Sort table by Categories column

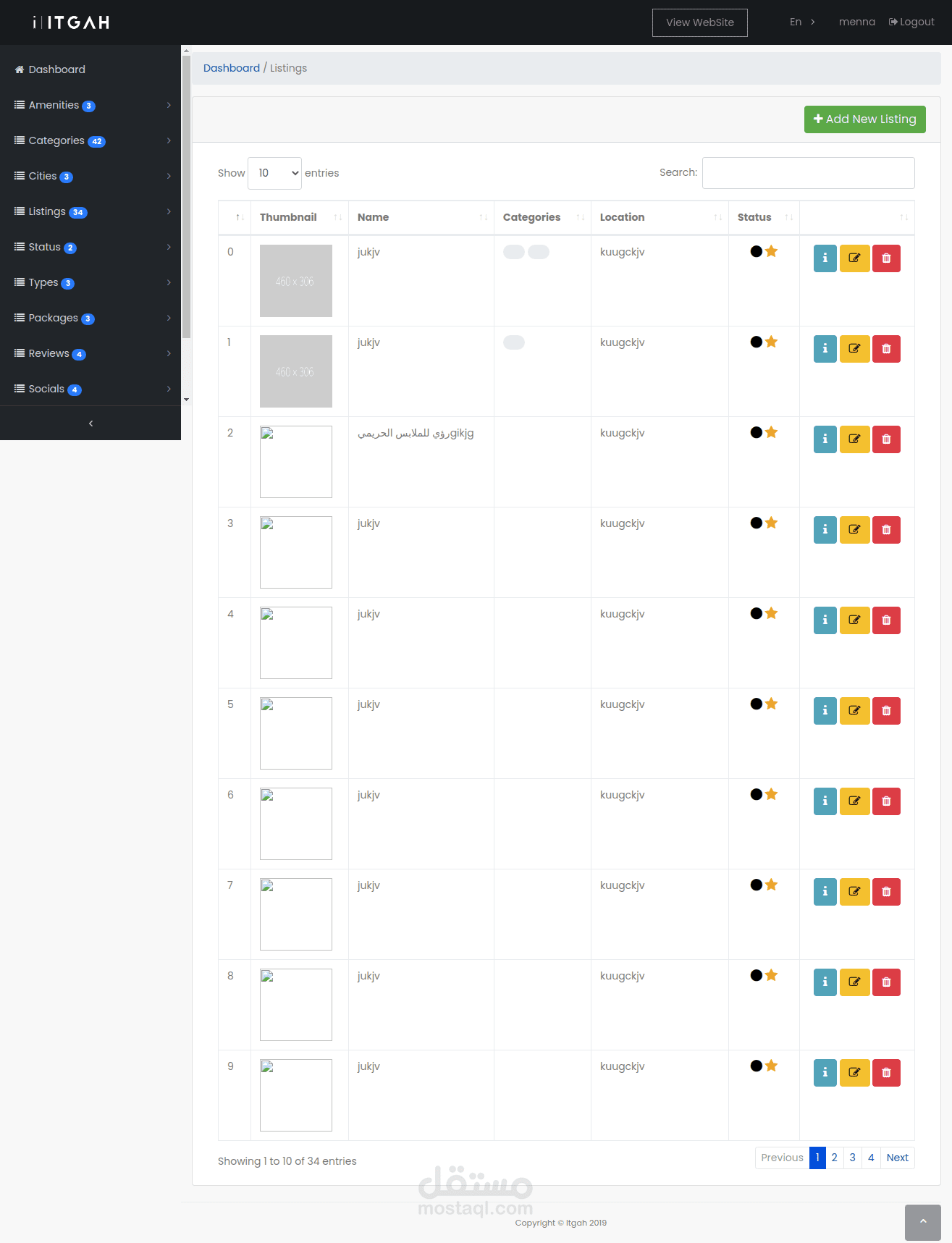pyautogui.click(x=542, y=217)
